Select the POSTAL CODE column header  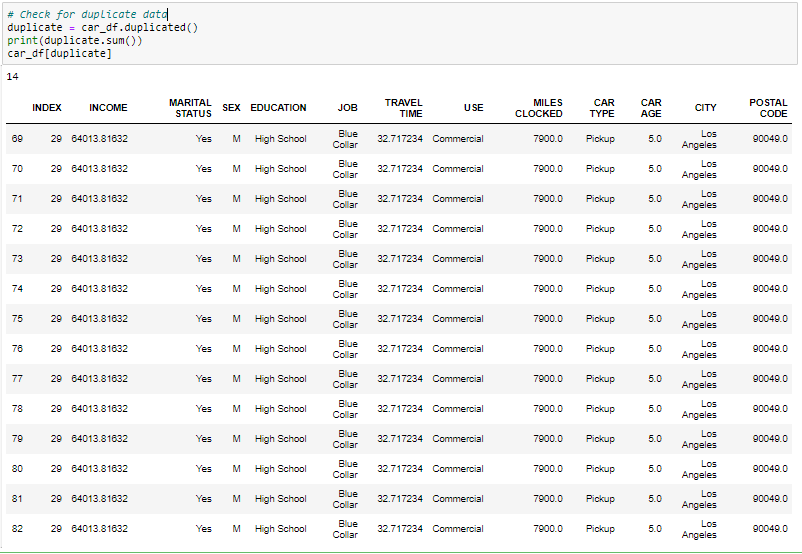[768, 108]
